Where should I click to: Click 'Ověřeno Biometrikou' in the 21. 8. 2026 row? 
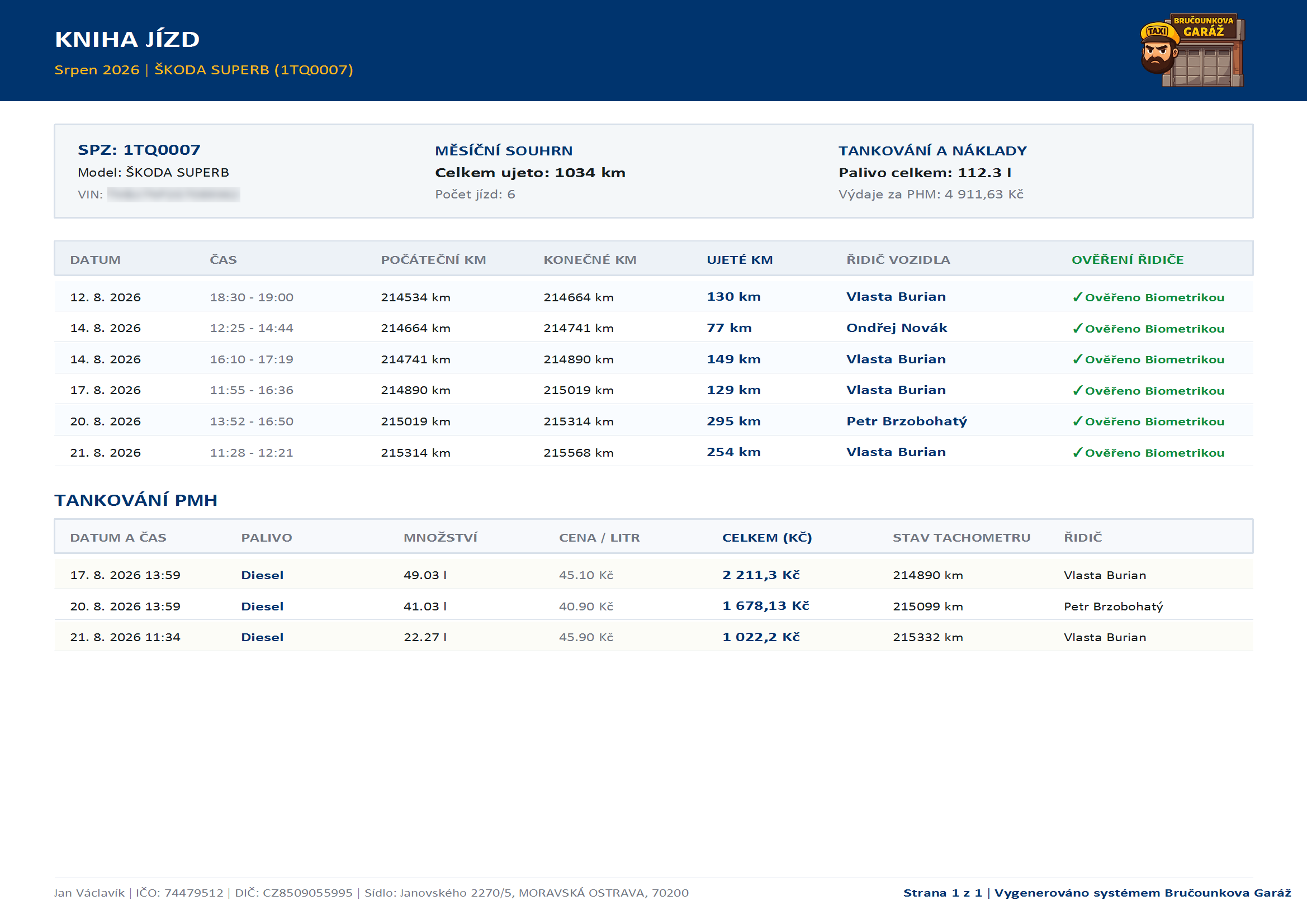(1149, 453)
